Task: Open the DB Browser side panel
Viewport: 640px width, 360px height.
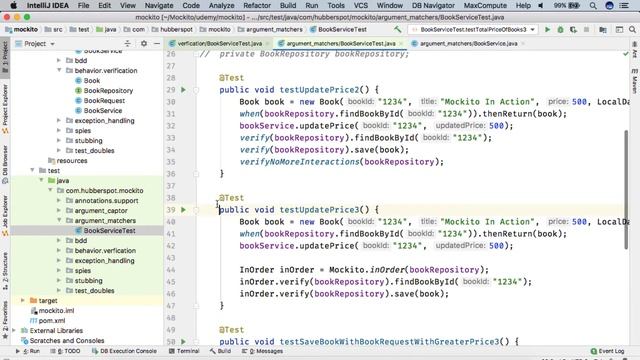Action: pyautogui.click(x=5, y=164)
